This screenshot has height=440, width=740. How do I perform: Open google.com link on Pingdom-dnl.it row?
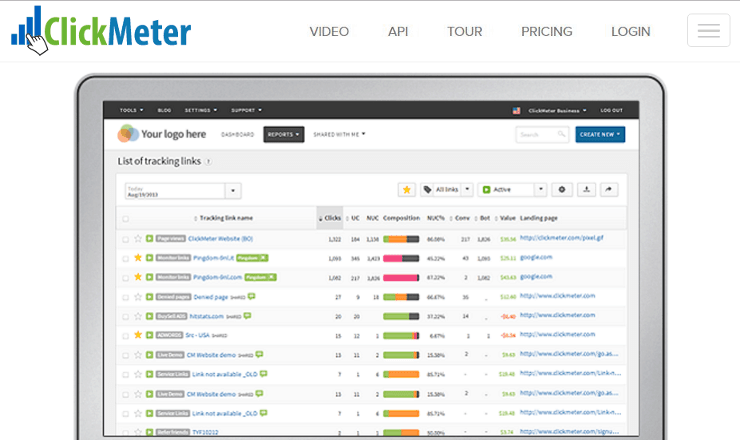click(x=536, y=257)
